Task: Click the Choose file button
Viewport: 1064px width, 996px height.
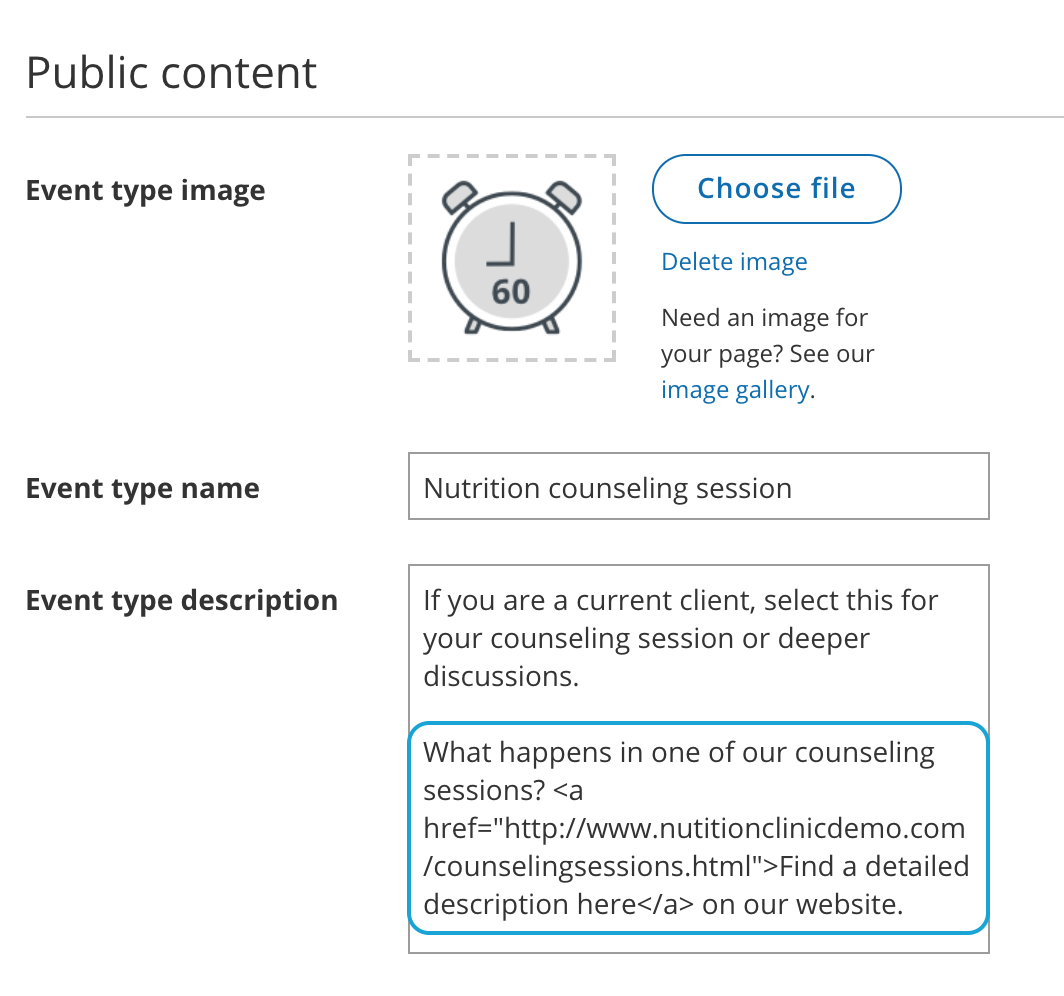Action: [776, 189]
